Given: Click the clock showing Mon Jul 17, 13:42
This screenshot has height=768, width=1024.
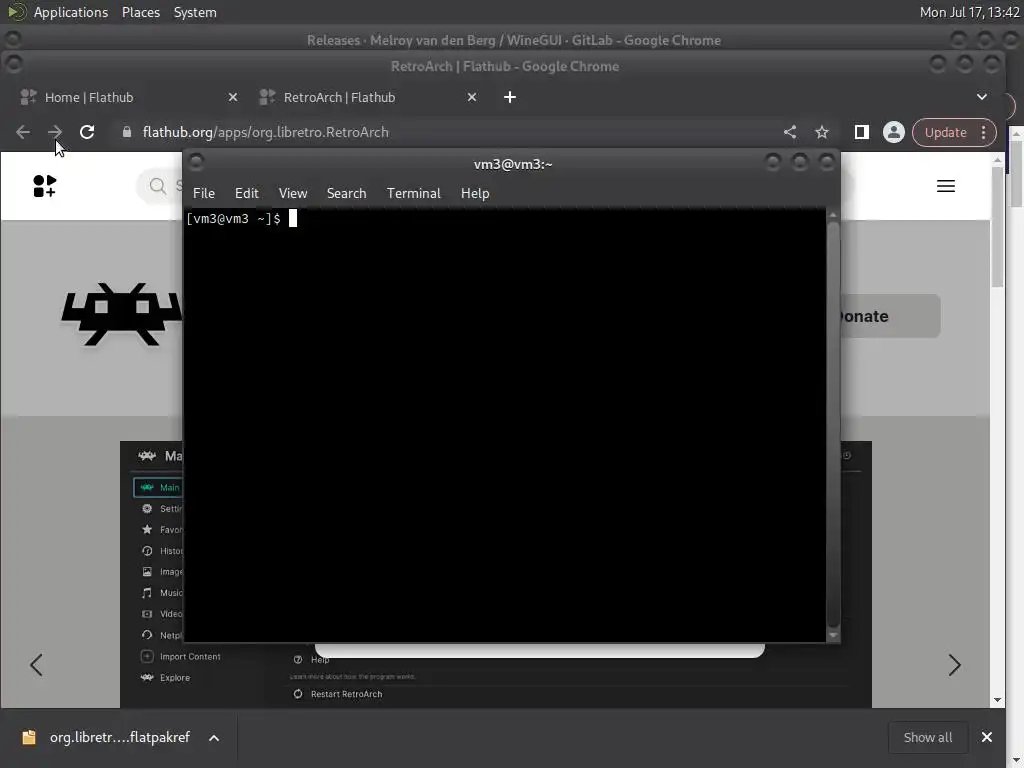Looking at the screenshot, I should 969,12.
